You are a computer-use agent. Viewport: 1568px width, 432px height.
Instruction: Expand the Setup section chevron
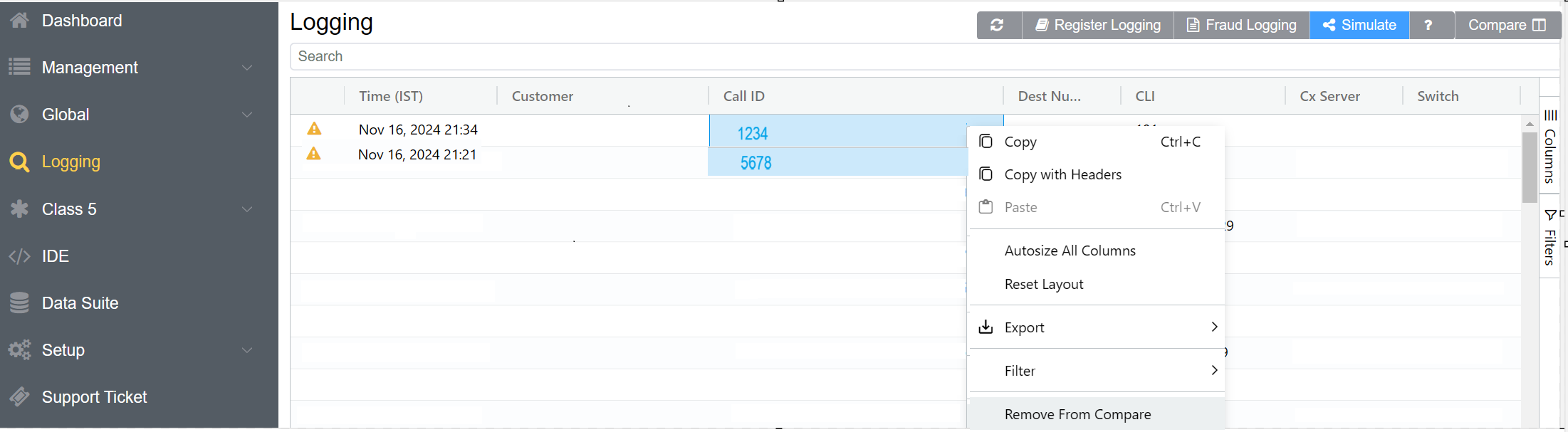point(247,350)
